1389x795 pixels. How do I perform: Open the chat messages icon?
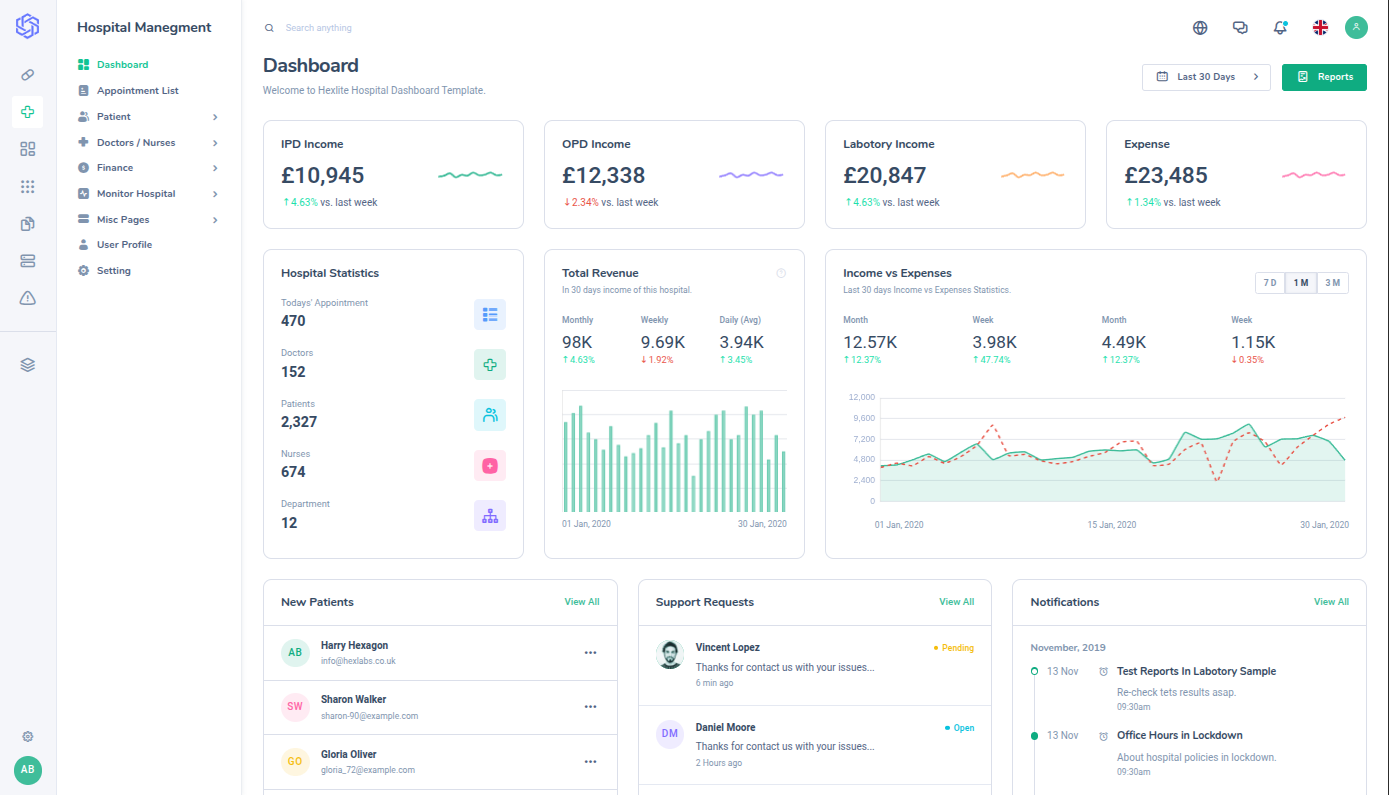point(1240,28)
